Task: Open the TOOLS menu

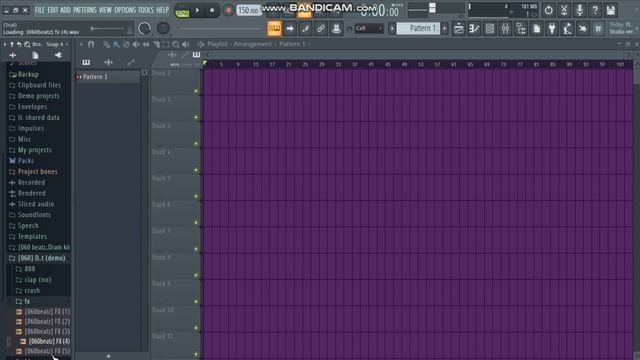Action: 146,10
